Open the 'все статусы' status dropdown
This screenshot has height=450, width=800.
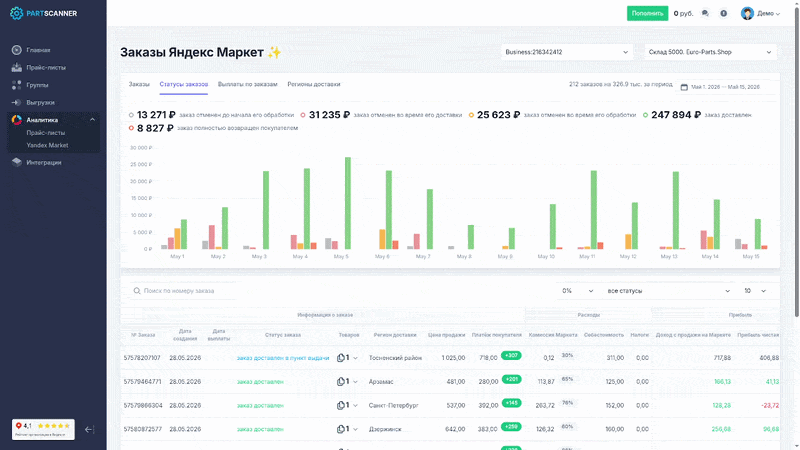coord(668,291)
